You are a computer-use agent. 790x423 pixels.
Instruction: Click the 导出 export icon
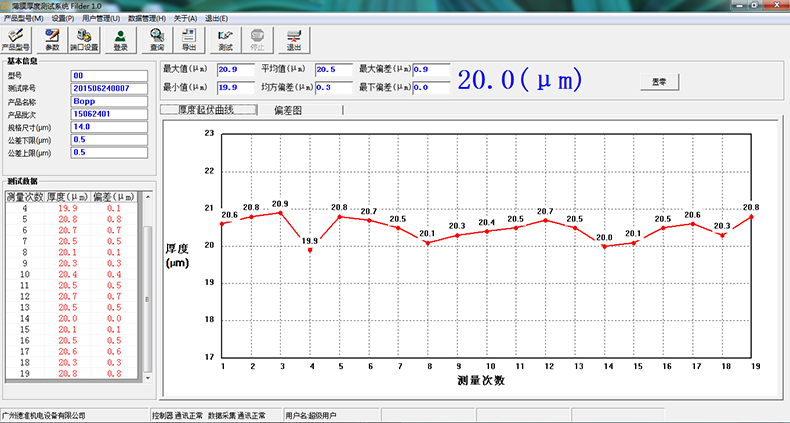tap(188, 39)
